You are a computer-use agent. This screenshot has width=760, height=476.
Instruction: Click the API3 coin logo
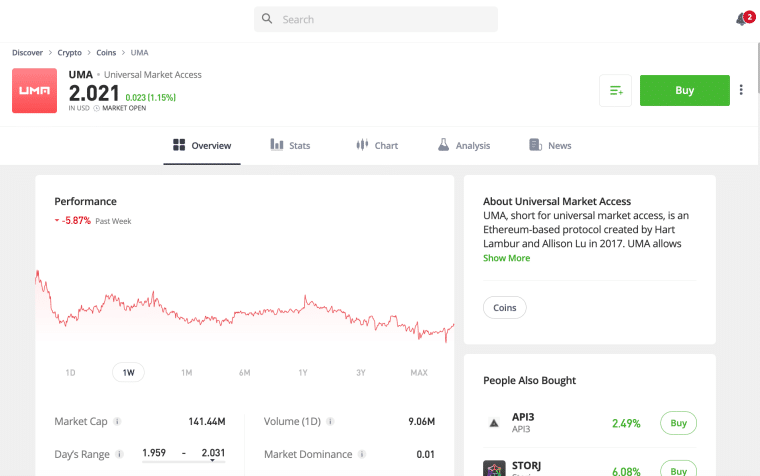[494, 423]
